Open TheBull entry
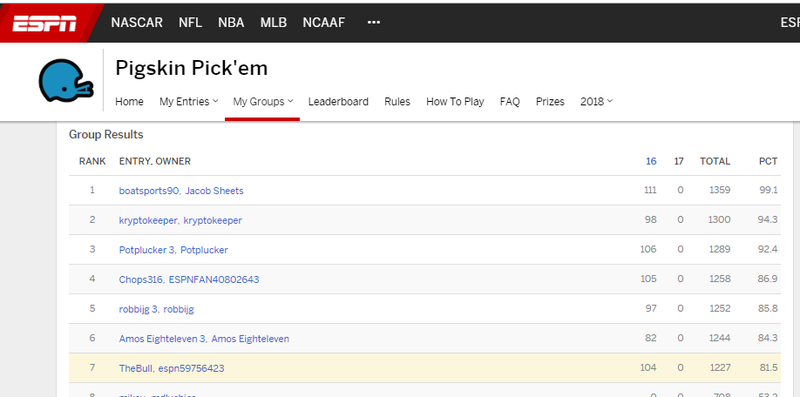 tap(136, 368)
